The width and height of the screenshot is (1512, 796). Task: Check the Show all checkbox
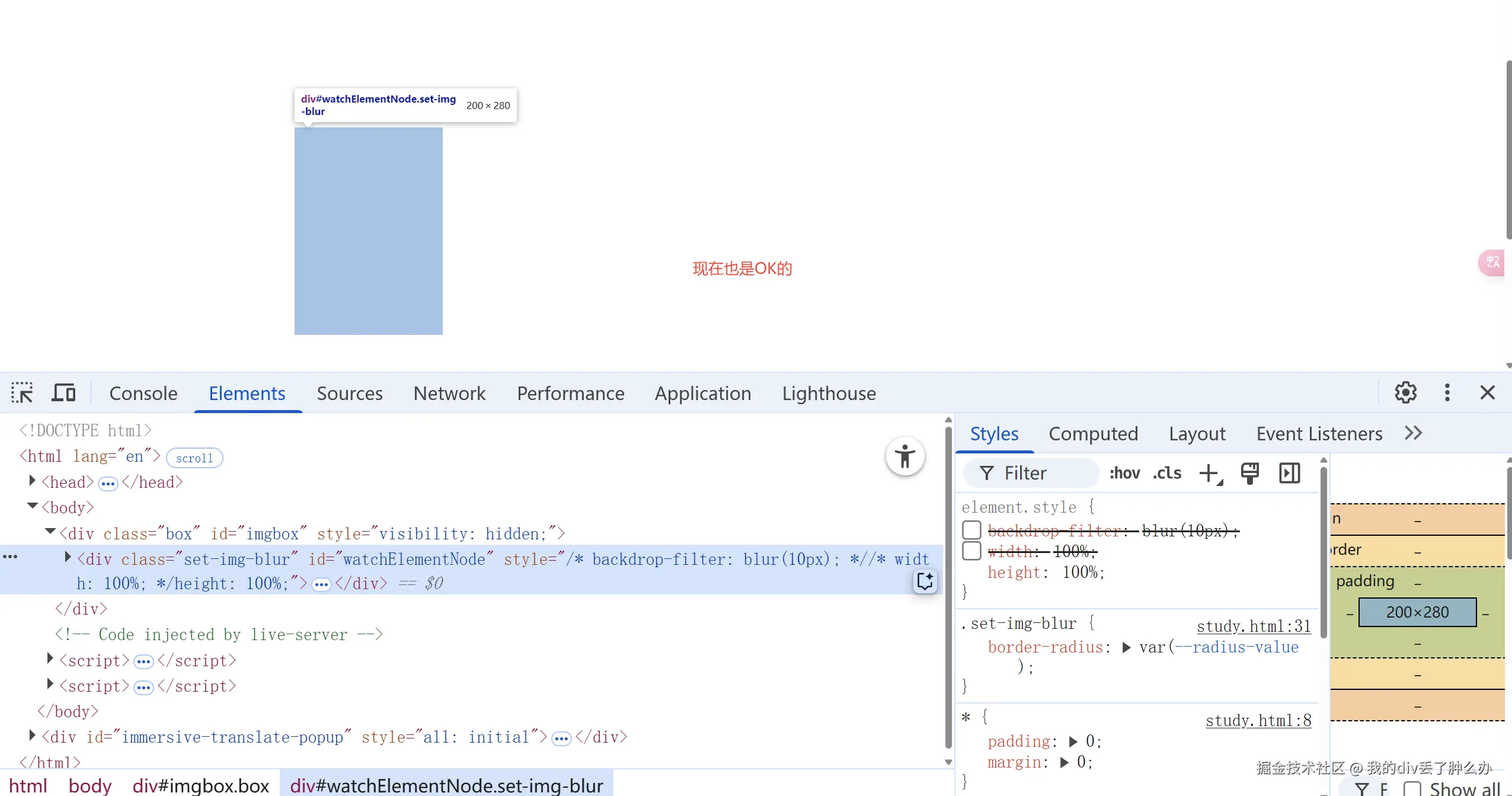coord(1412,789)
